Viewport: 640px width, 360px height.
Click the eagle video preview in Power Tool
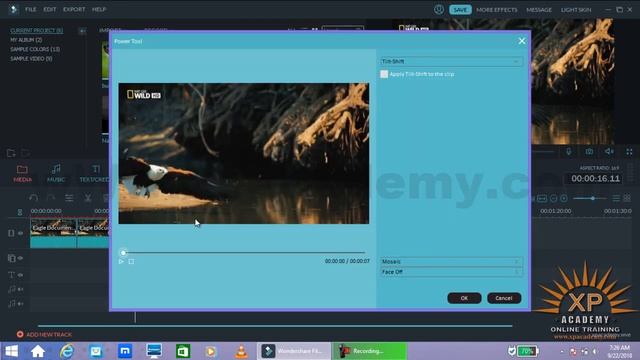coord(244,153)
